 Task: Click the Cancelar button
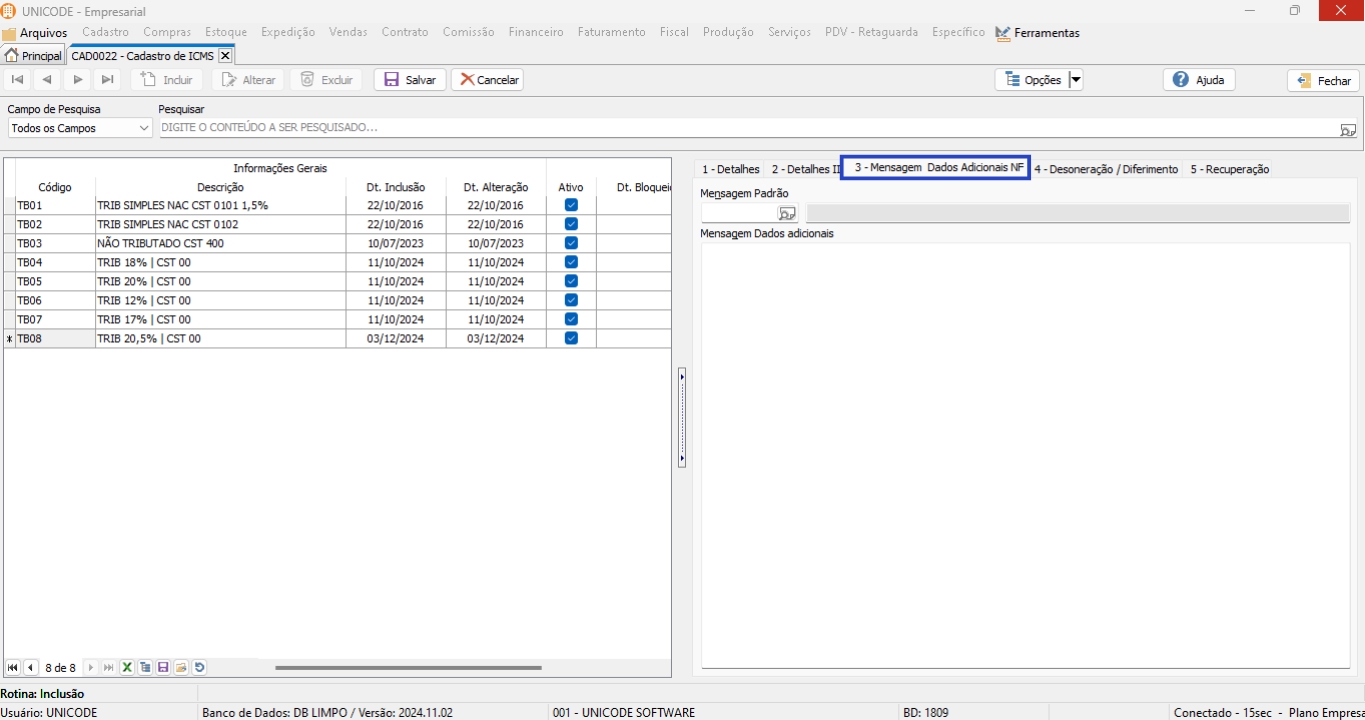488,80
